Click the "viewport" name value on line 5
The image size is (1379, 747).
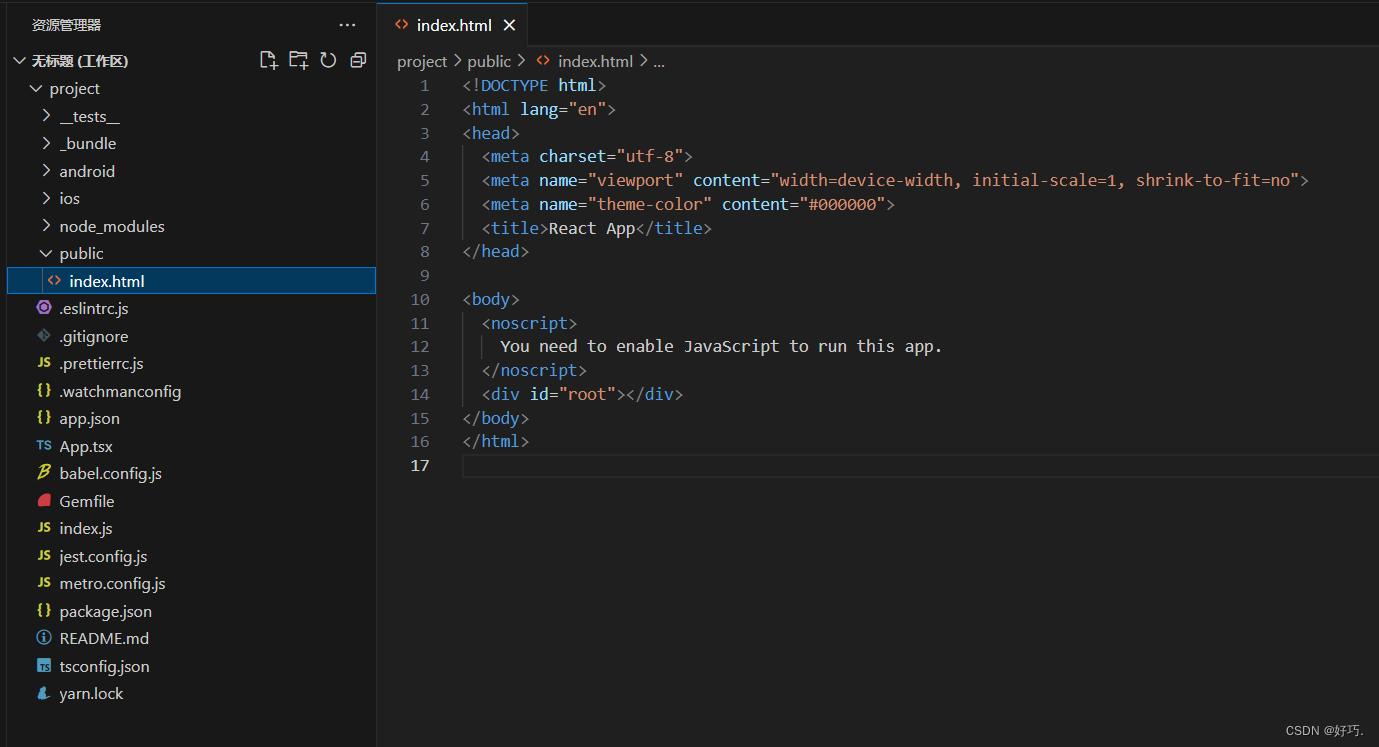(x=635, y=181)
